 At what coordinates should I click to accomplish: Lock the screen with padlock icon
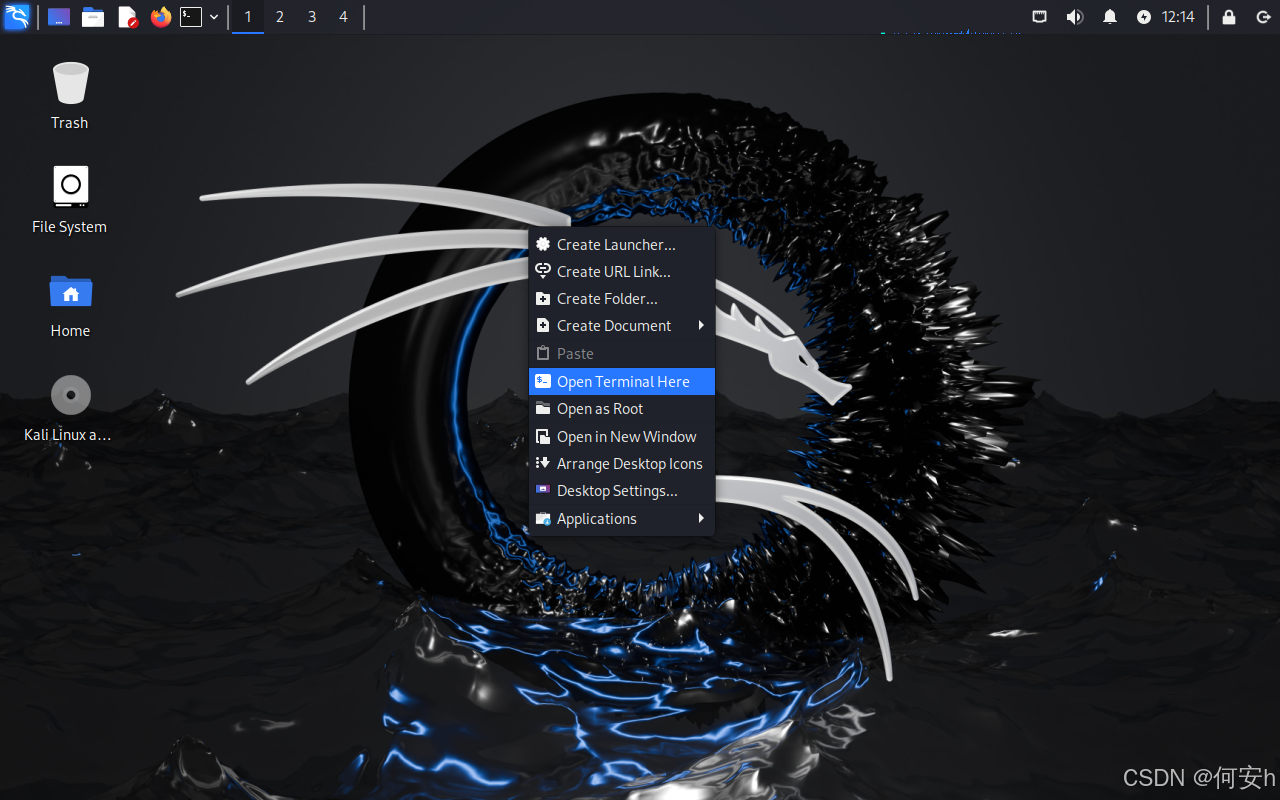[1229, 17]
